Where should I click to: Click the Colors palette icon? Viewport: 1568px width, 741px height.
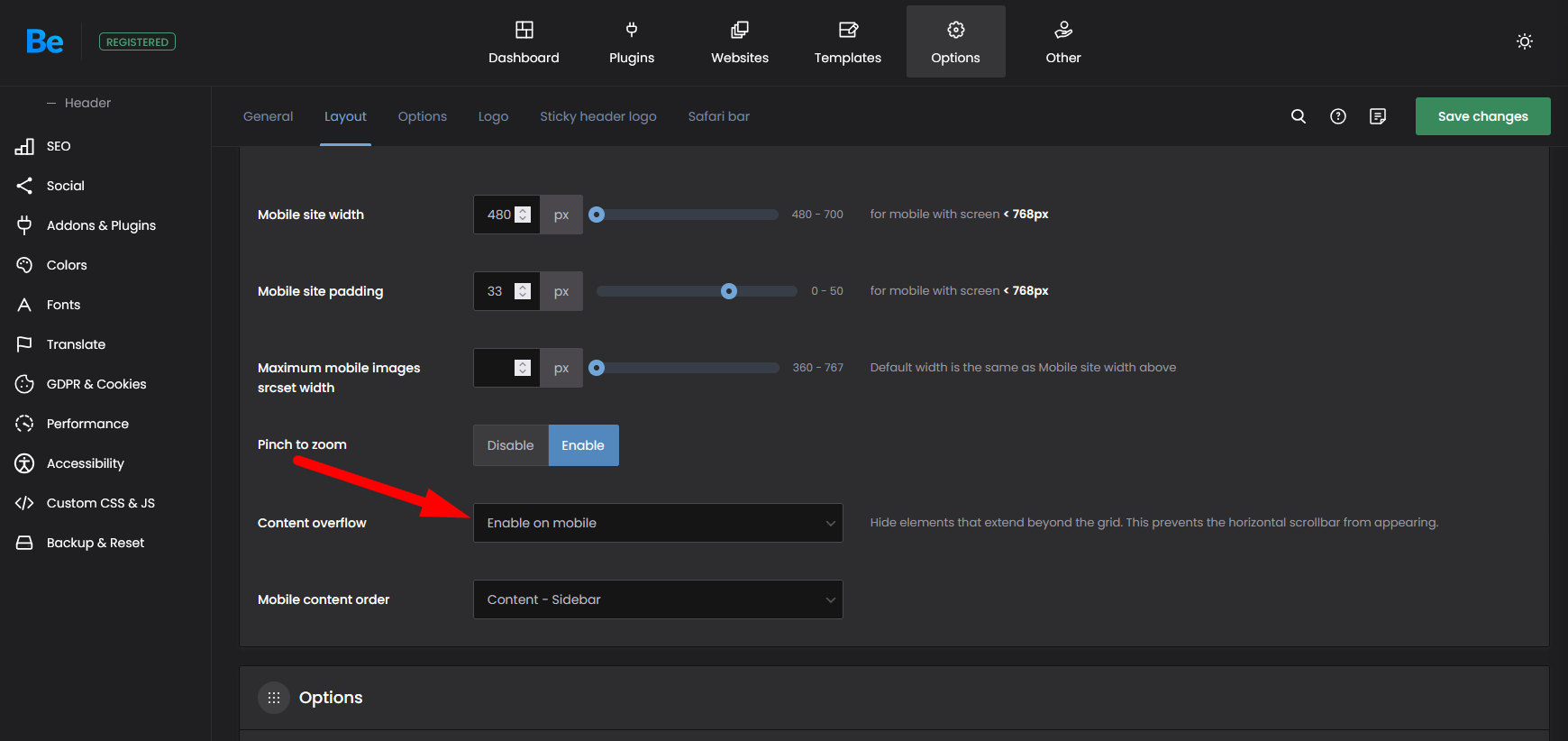(24, 265)
